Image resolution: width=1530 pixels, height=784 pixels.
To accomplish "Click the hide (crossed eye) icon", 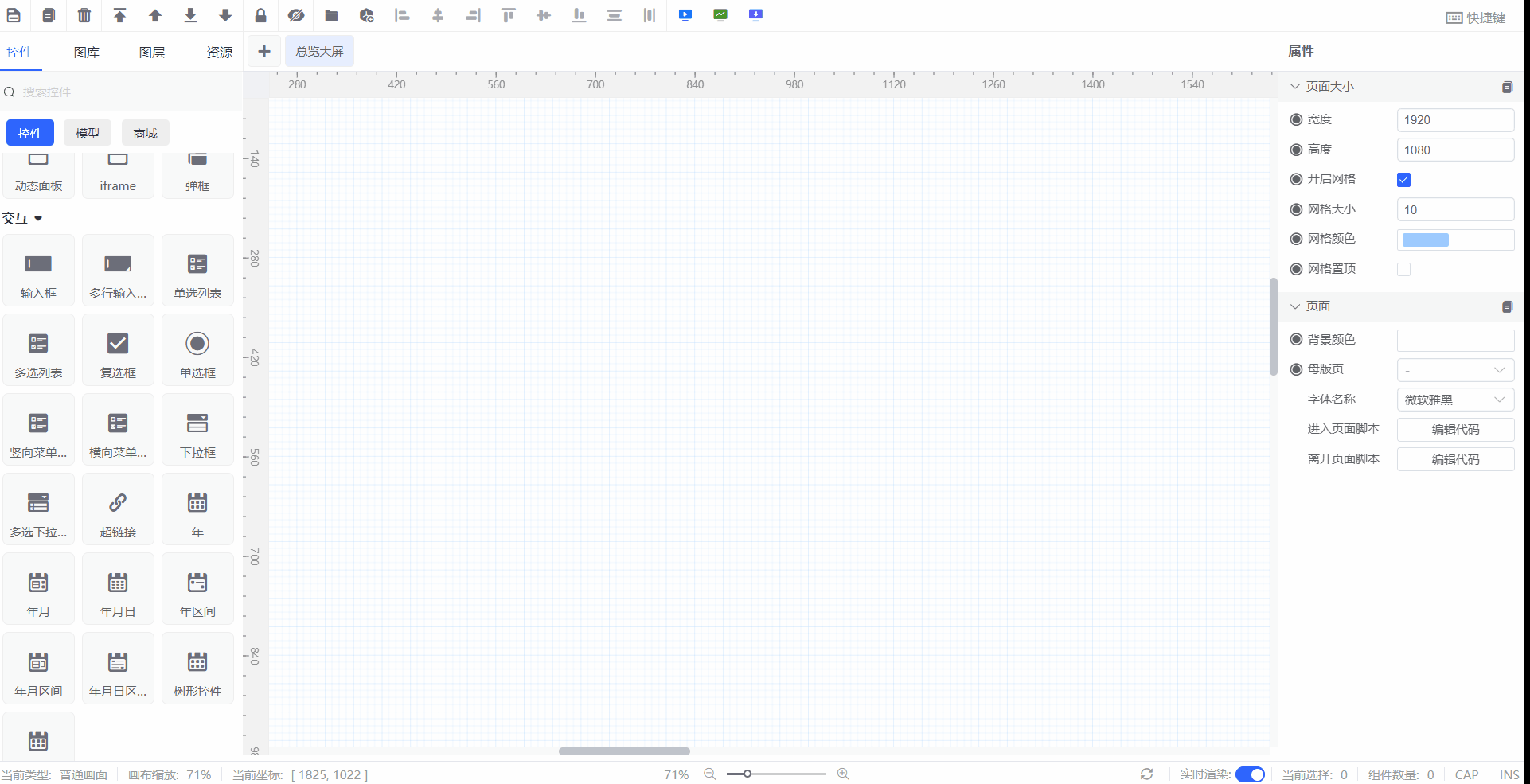I will 296,15.
